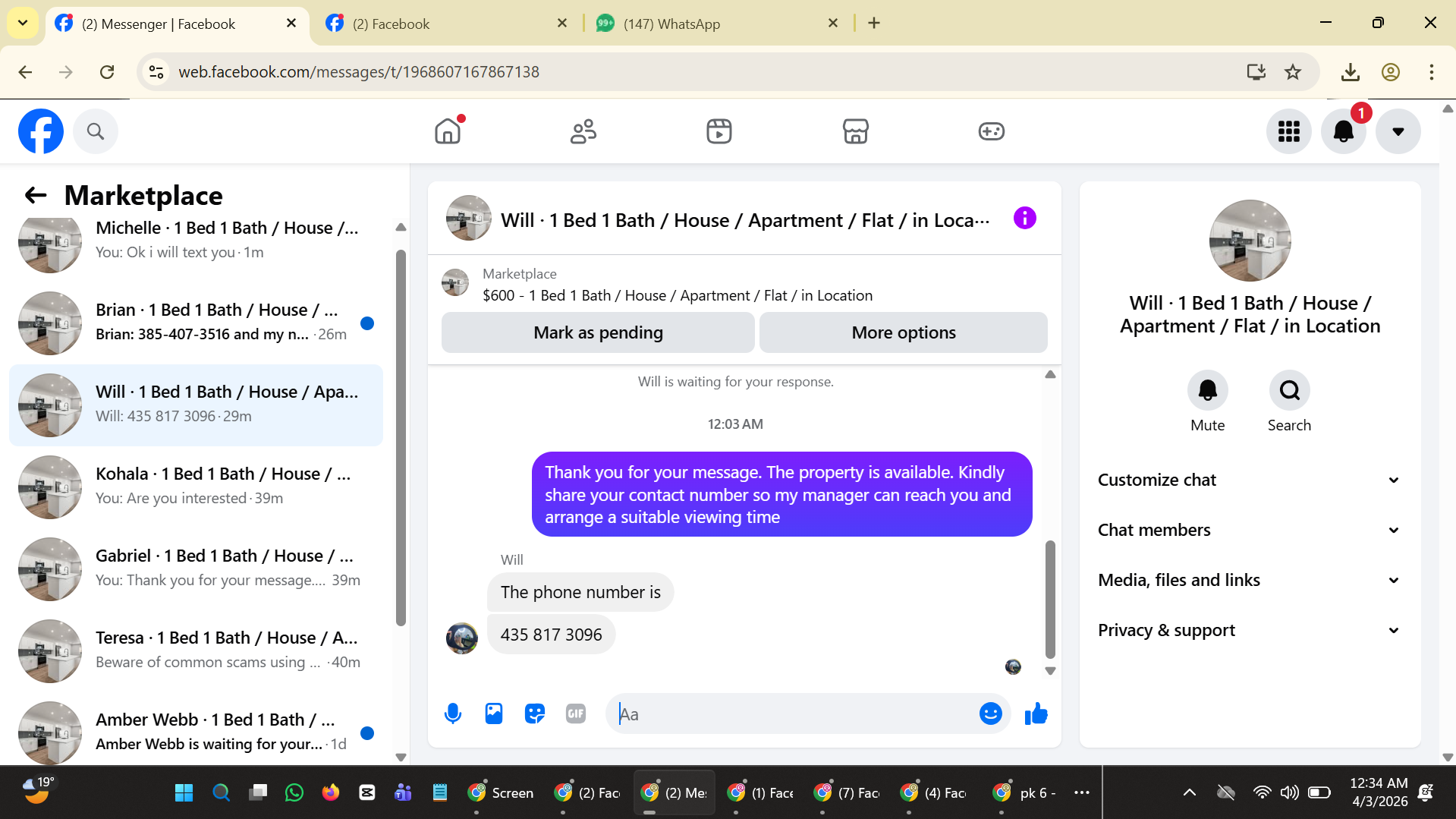The image size is (1456, 819).
Task: Open notifications bell in header
Action: click(x=1344, y=131)
